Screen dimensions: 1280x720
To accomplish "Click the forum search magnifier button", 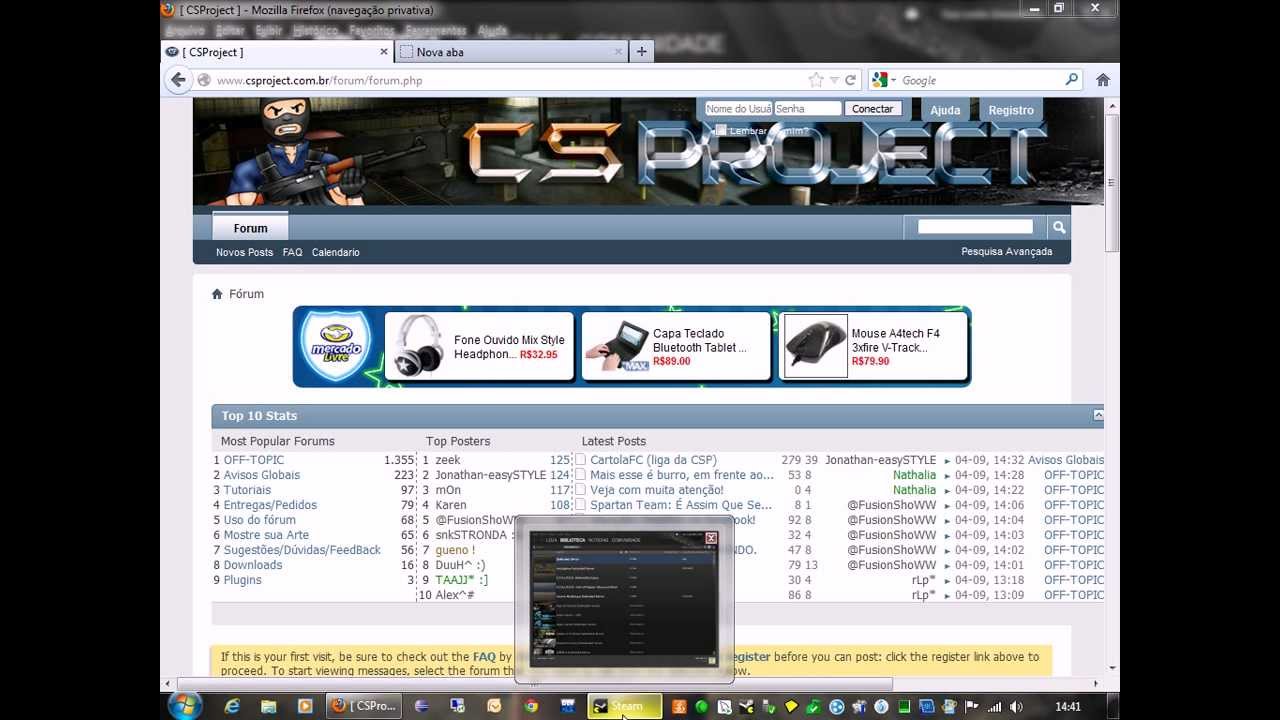I will (x=1059, y=227).
